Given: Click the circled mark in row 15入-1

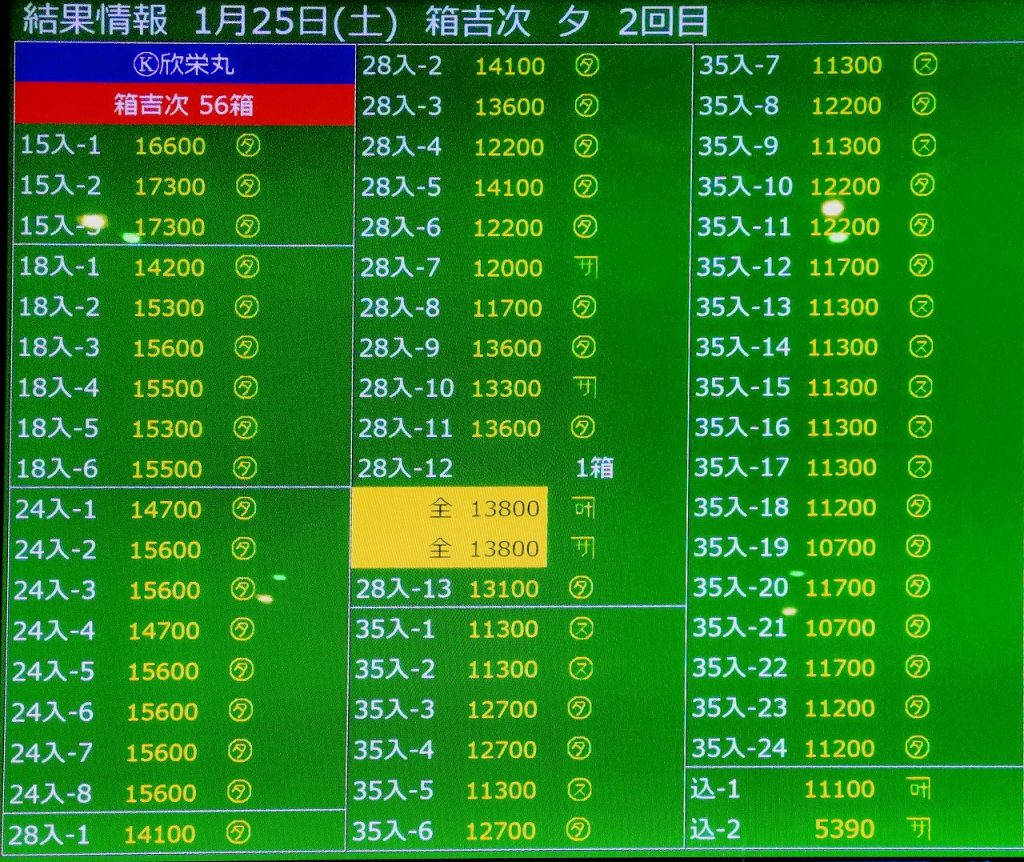Looking at the screenshot, I should [247, 146].
